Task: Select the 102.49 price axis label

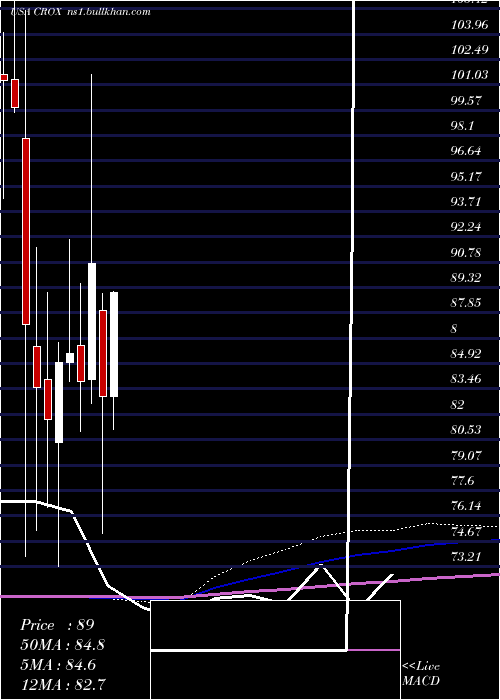Action: [470, 50]
